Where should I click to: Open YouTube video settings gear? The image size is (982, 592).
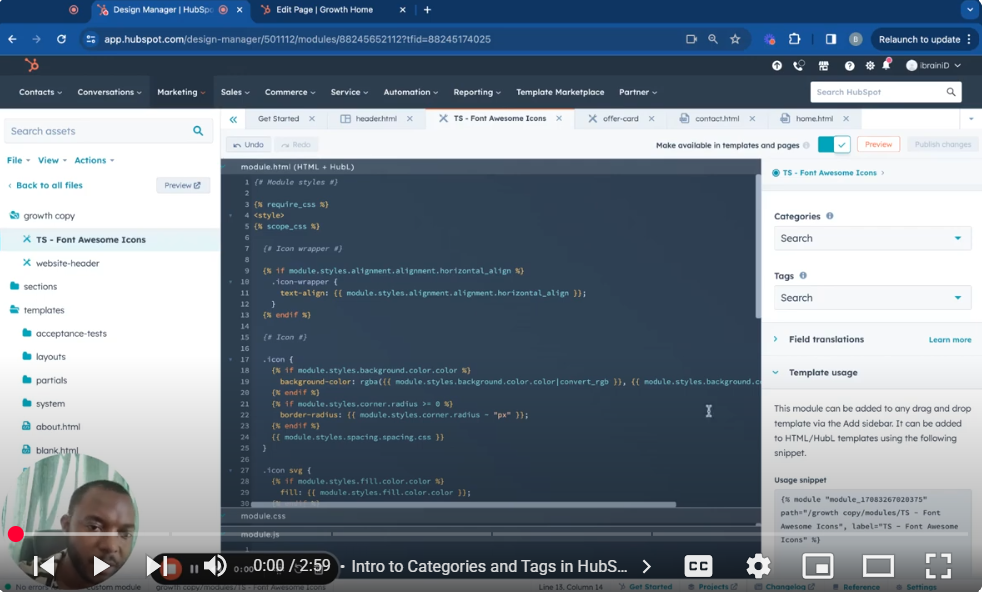(758, 566)
